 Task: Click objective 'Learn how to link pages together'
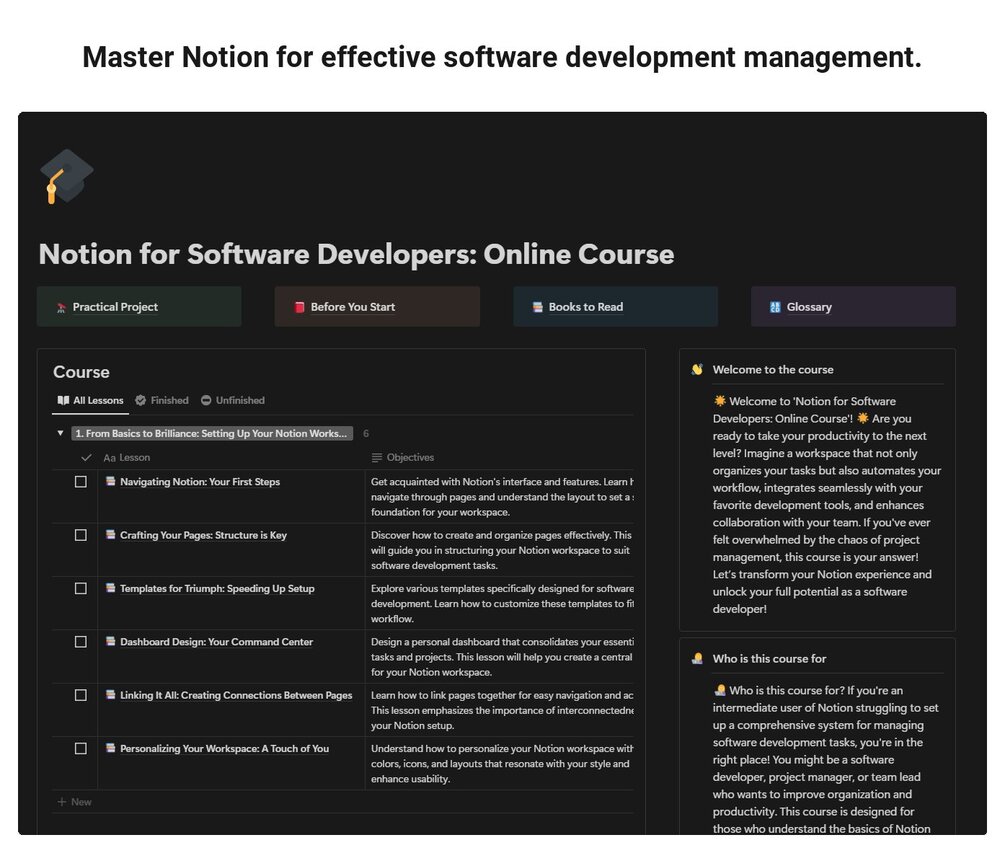tap(502, 710)
